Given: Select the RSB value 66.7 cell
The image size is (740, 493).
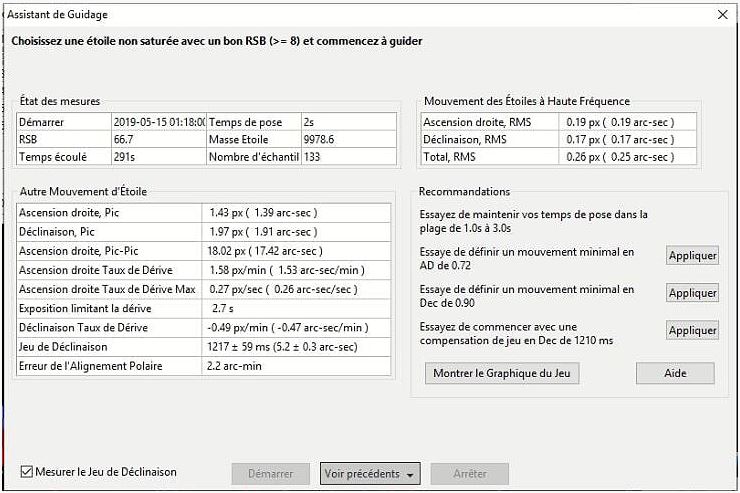Looking at the screenshot, I should [158, 139].
